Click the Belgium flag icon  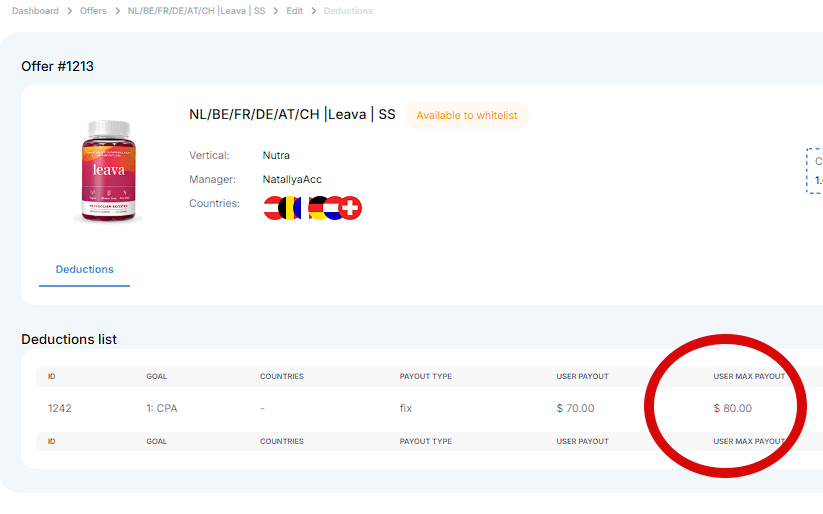tap(290, 208)
